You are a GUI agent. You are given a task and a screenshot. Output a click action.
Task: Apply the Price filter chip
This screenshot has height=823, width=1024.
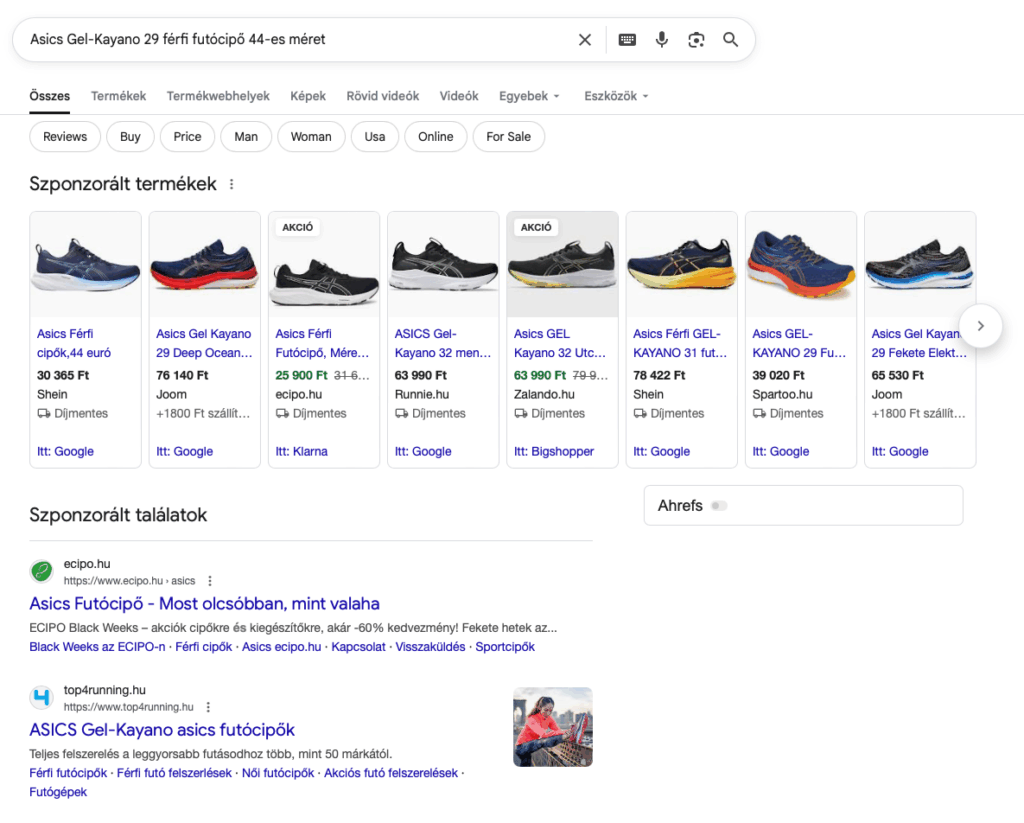(x=187, y=137)
